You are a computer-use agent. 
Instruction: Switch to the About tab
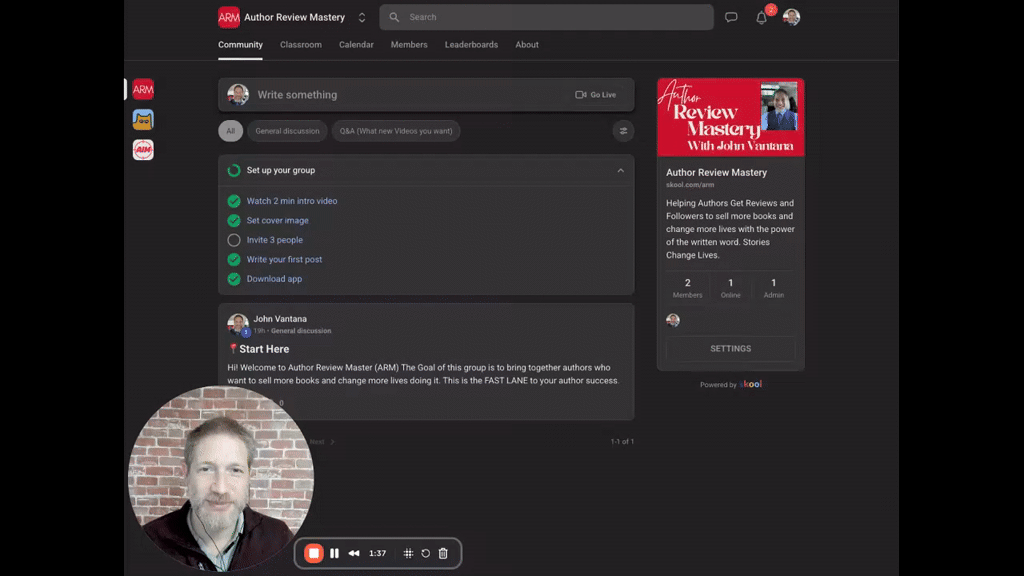point(526,44)
